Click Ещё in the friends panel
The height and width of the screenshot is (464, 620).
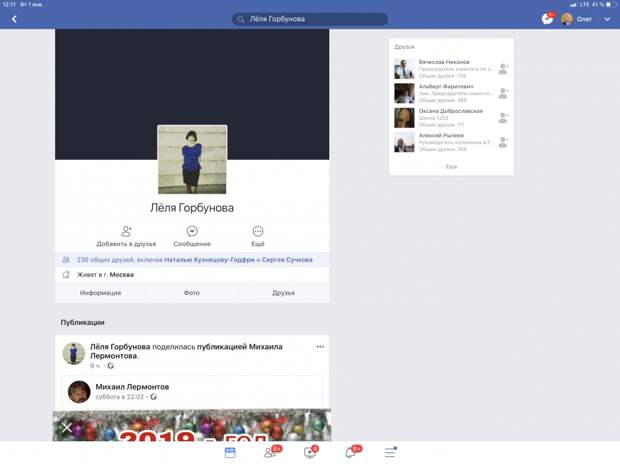pos(451,167)
